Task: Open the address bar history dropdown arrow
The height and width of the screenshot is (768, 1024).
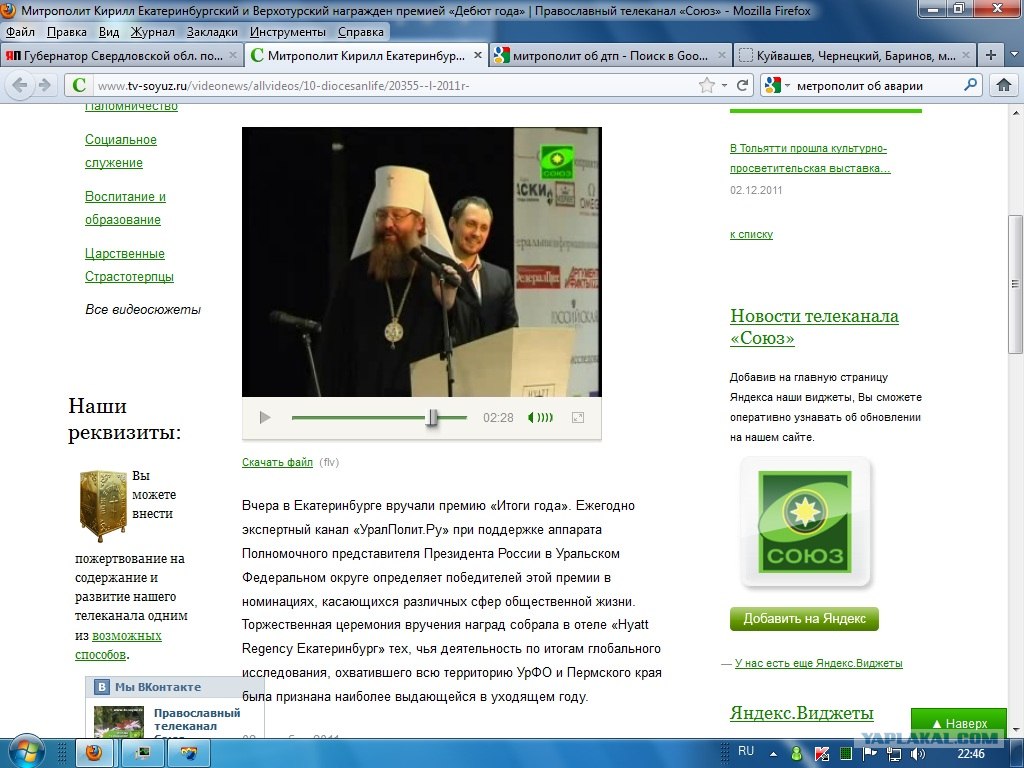Action: click(x=724, y=86)
